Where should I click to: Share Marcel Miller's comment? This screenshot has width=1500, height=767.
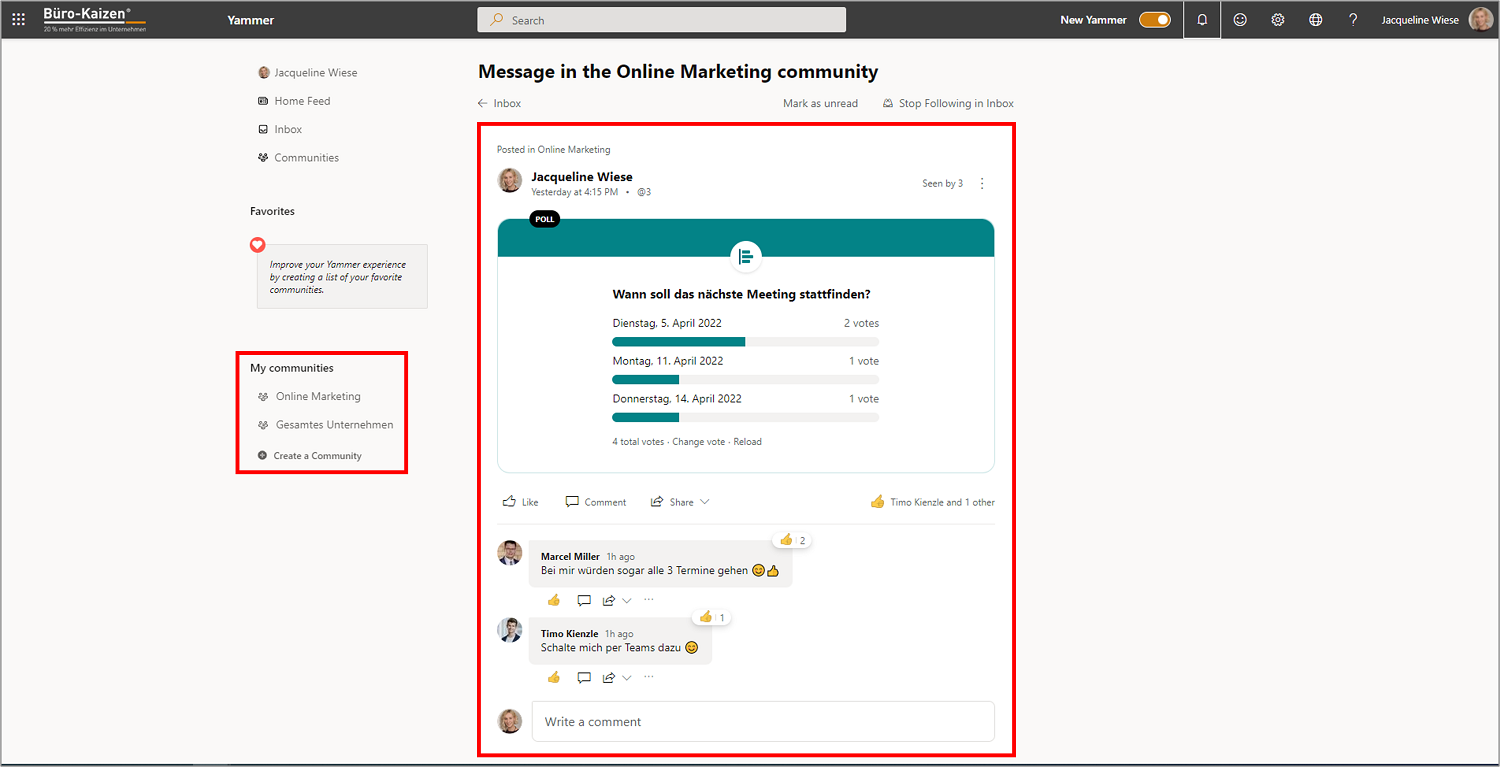tap(609, 600)
